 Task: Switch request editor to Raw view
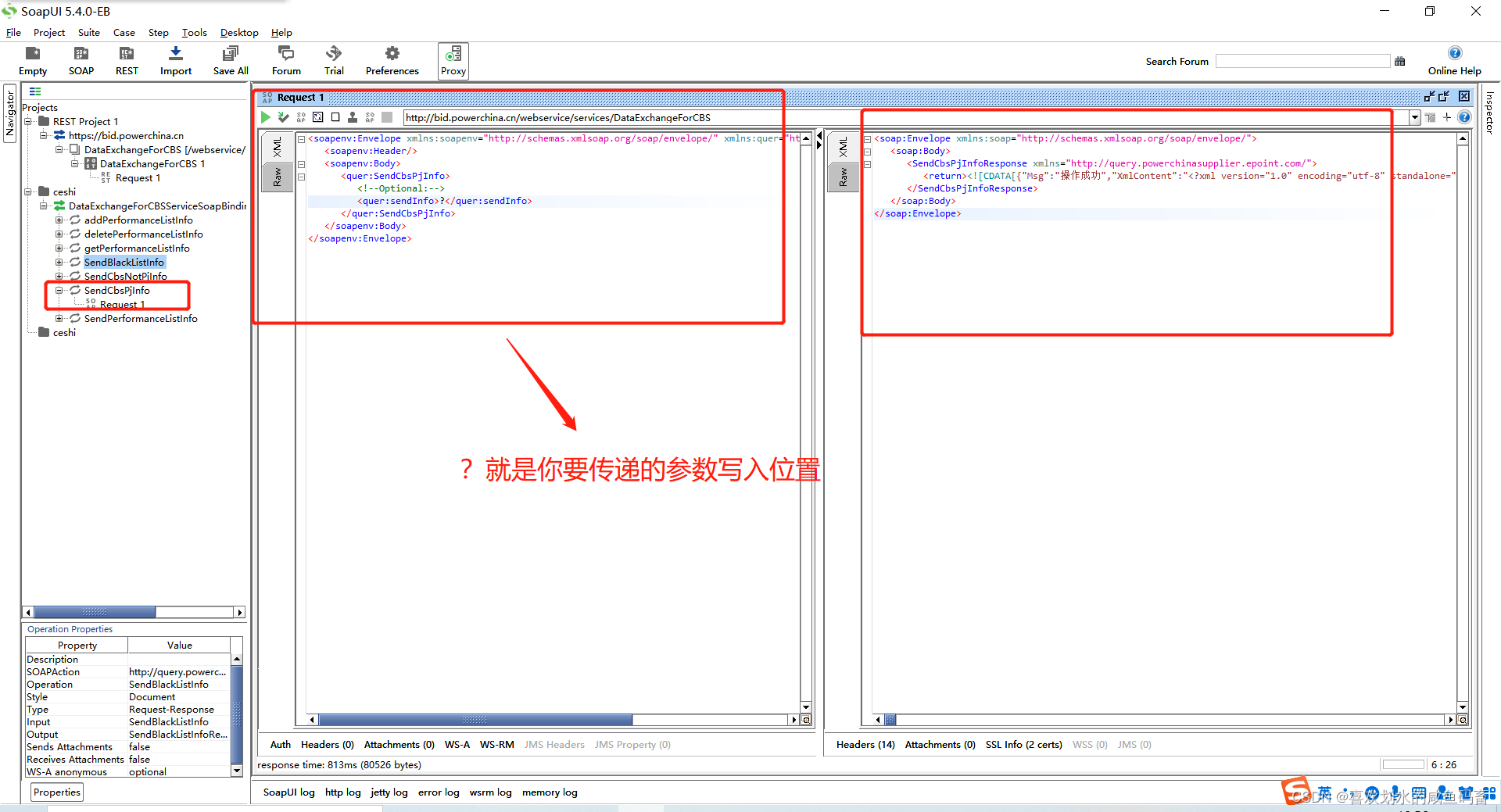pos(277,177)
